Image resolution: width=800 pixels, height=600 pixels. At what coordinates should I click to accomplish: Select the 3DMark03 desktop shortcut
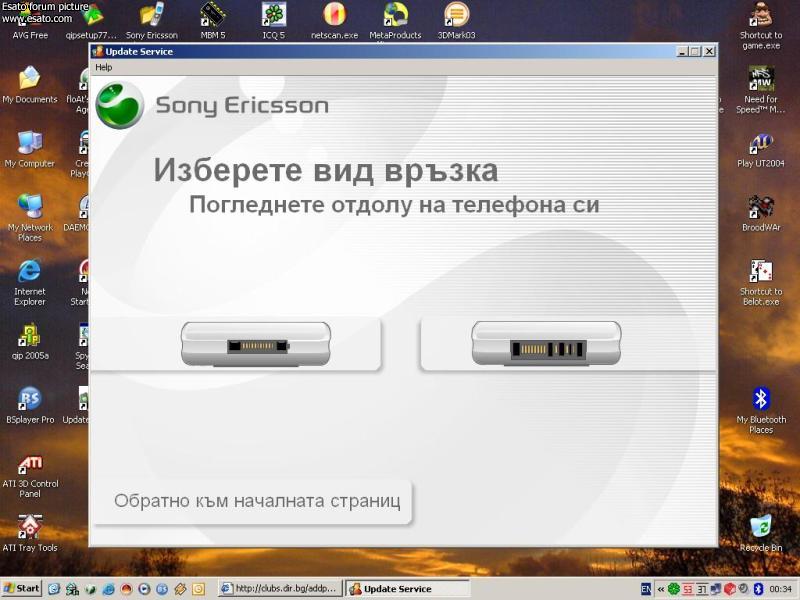456,22
